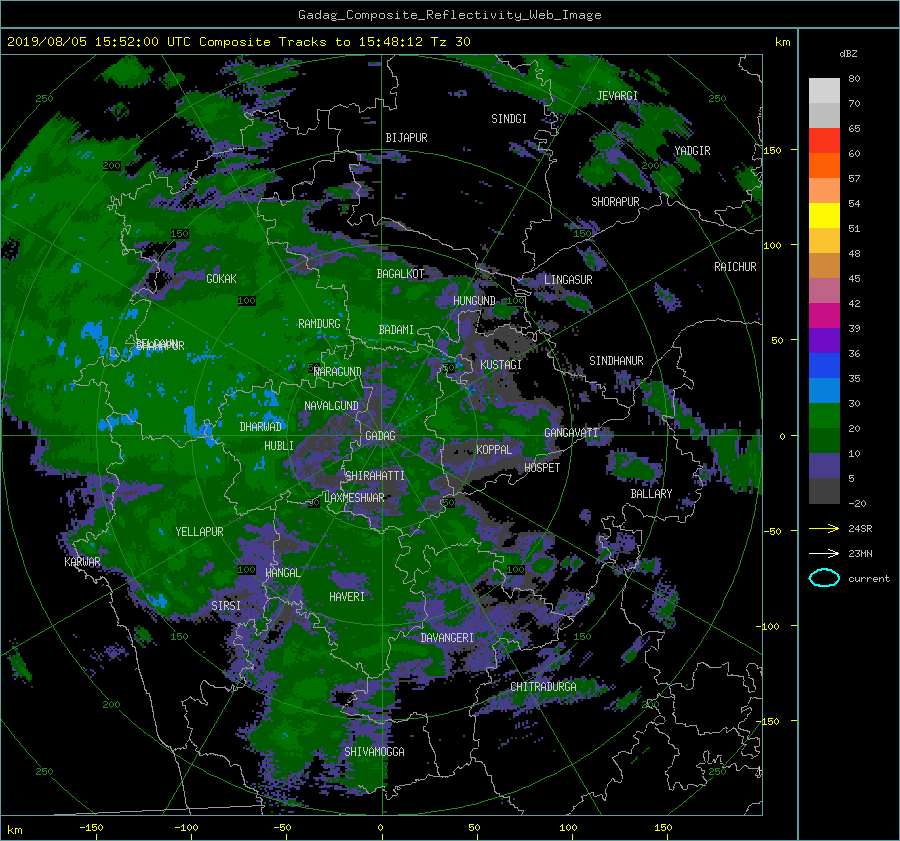Viewport: 900px width, 841px height.
Task: Click the DHARWAD city label
Action: pyautogui.click(x=261, y=427)
